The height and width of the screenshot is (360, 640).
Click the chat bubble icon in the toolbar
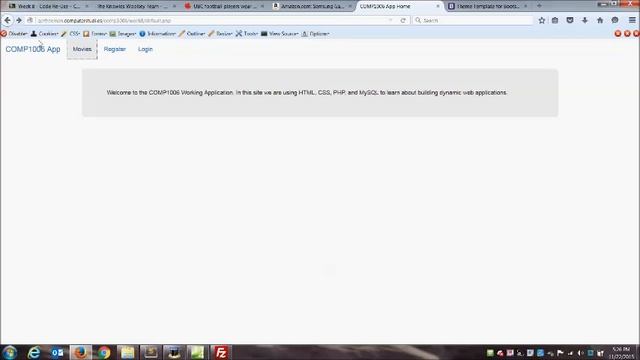615,20
